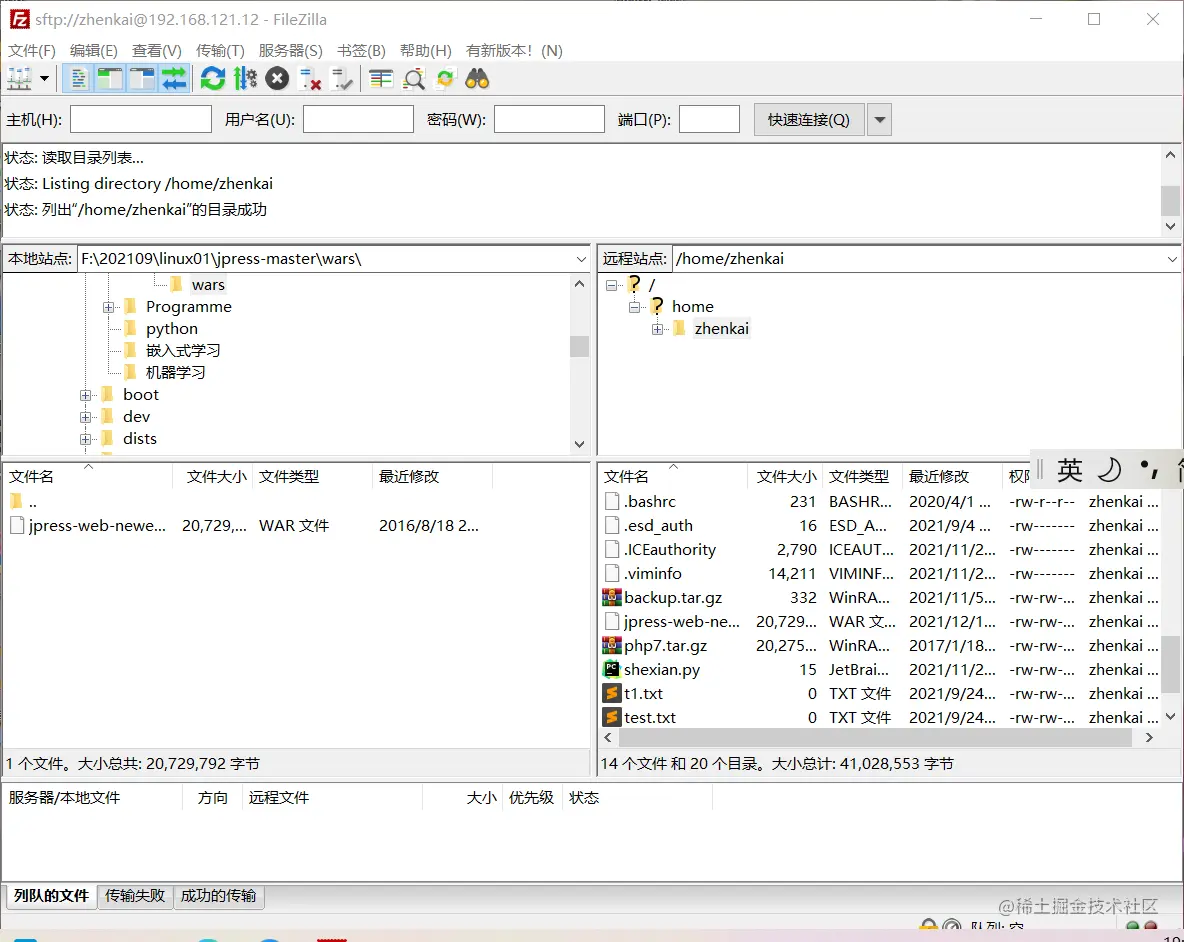Image resolution: width=1184 pixels, height=942 pixels.
Task: Focus the 主机(H) host field
Action: click(x=140, y=119)
